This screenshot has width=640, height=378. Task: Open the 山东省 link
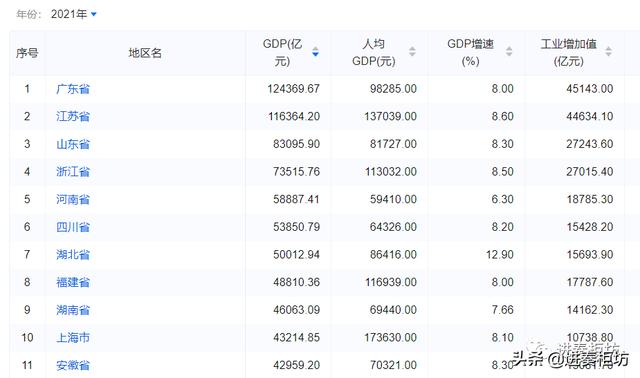point(73,144)
